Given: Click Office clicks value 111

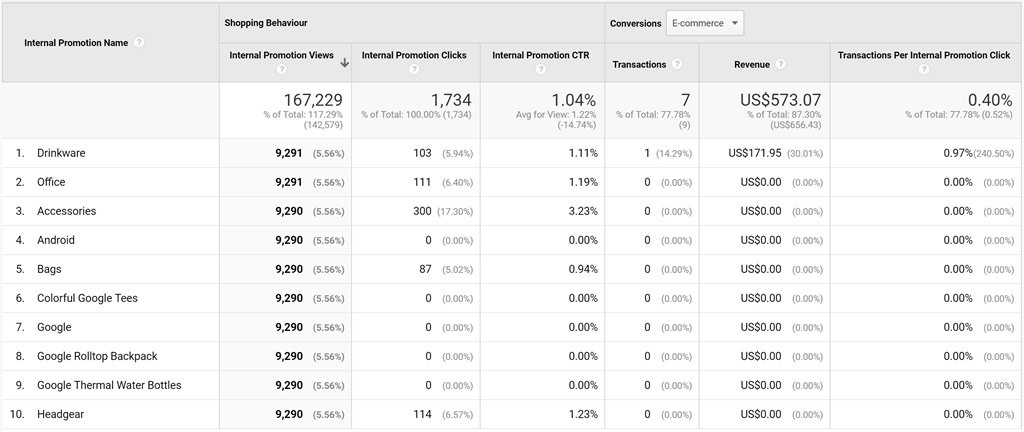Looking at the screenshot, I should (423, 182).
